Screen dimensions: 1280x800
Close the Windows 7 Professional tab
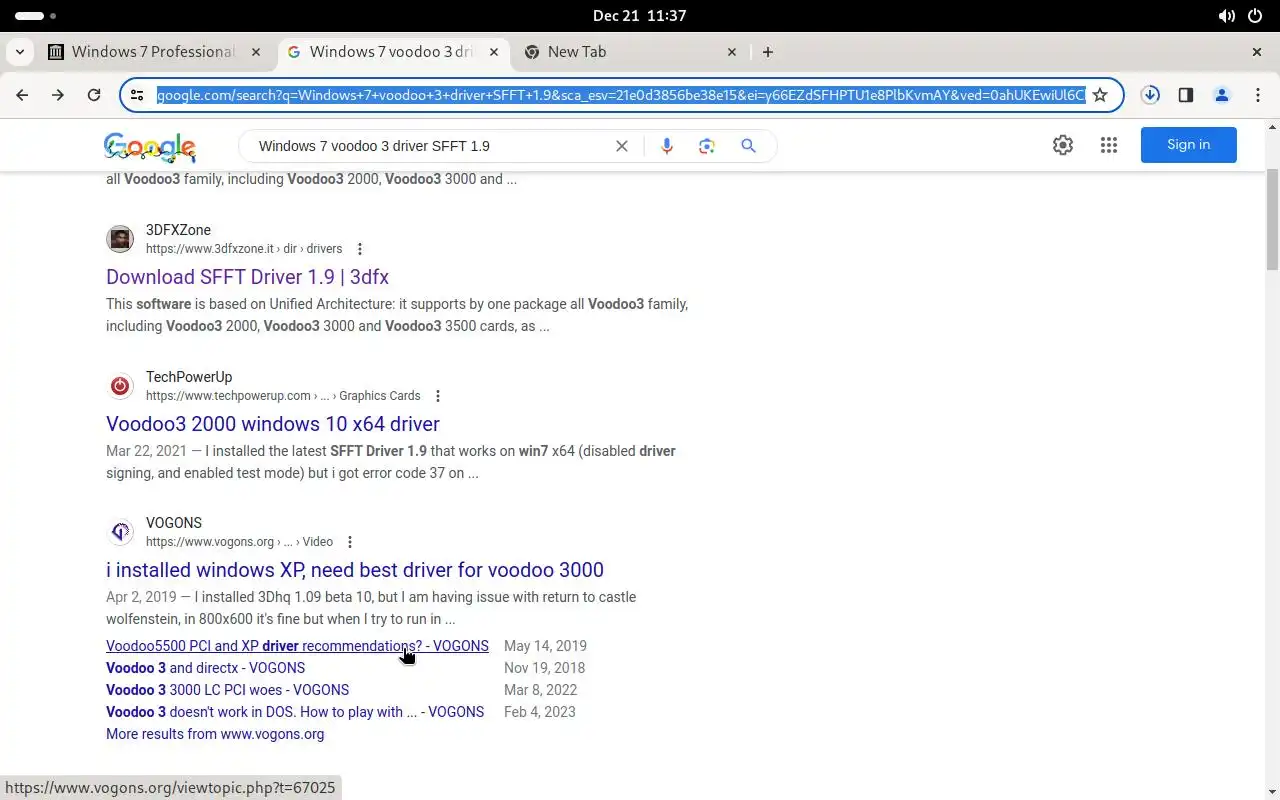(x=256, y=52)
